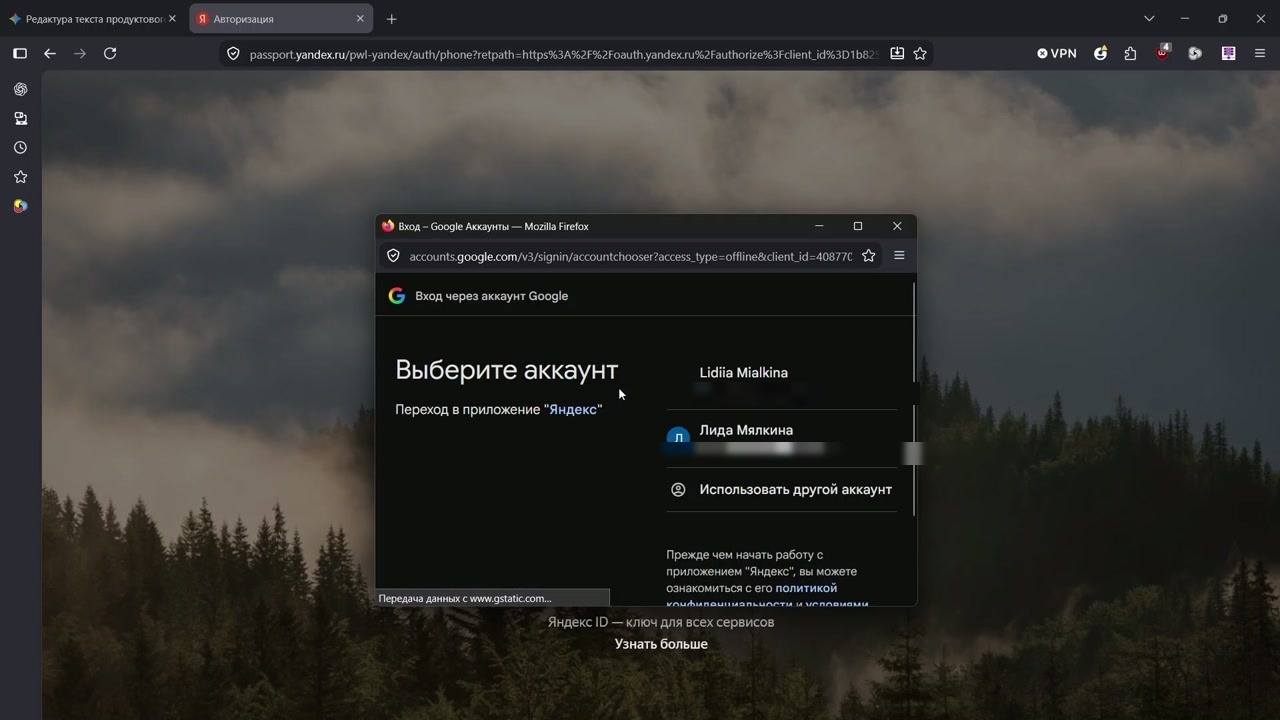The image size is (1280, 720).
Task: Reload the Yandex passport page
Action: [110, 53]
